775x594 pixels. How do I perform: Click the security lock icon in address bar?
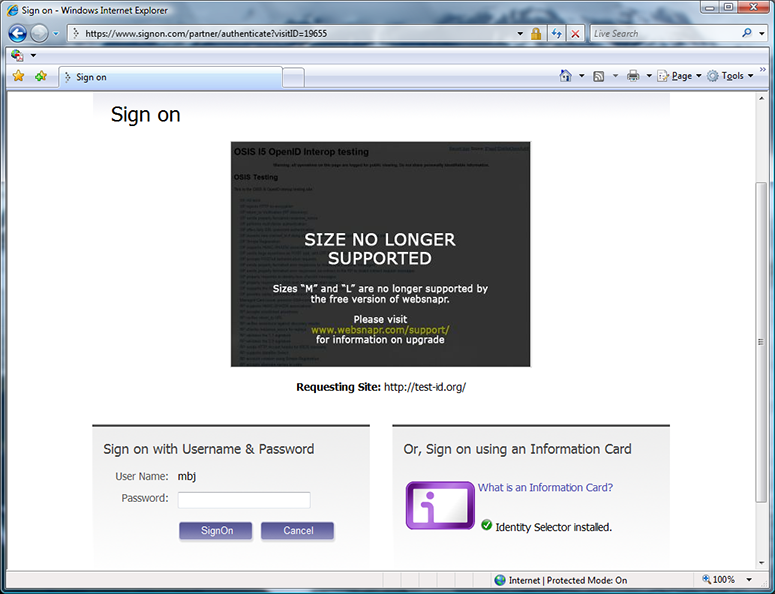point(536,33)
